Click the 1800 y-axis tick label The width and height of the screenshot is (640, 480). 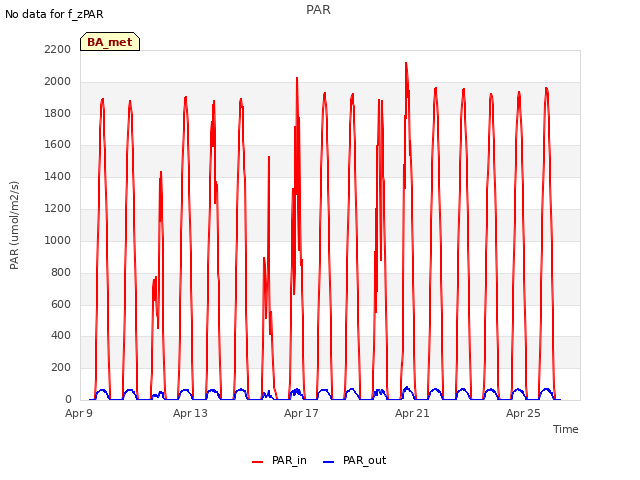(58, 113)
